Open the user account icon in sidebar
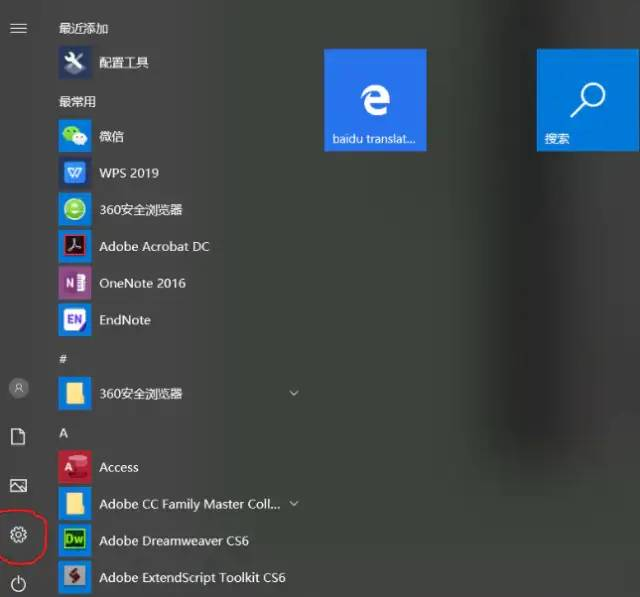 pyautogui.click(x=19, y=388)
